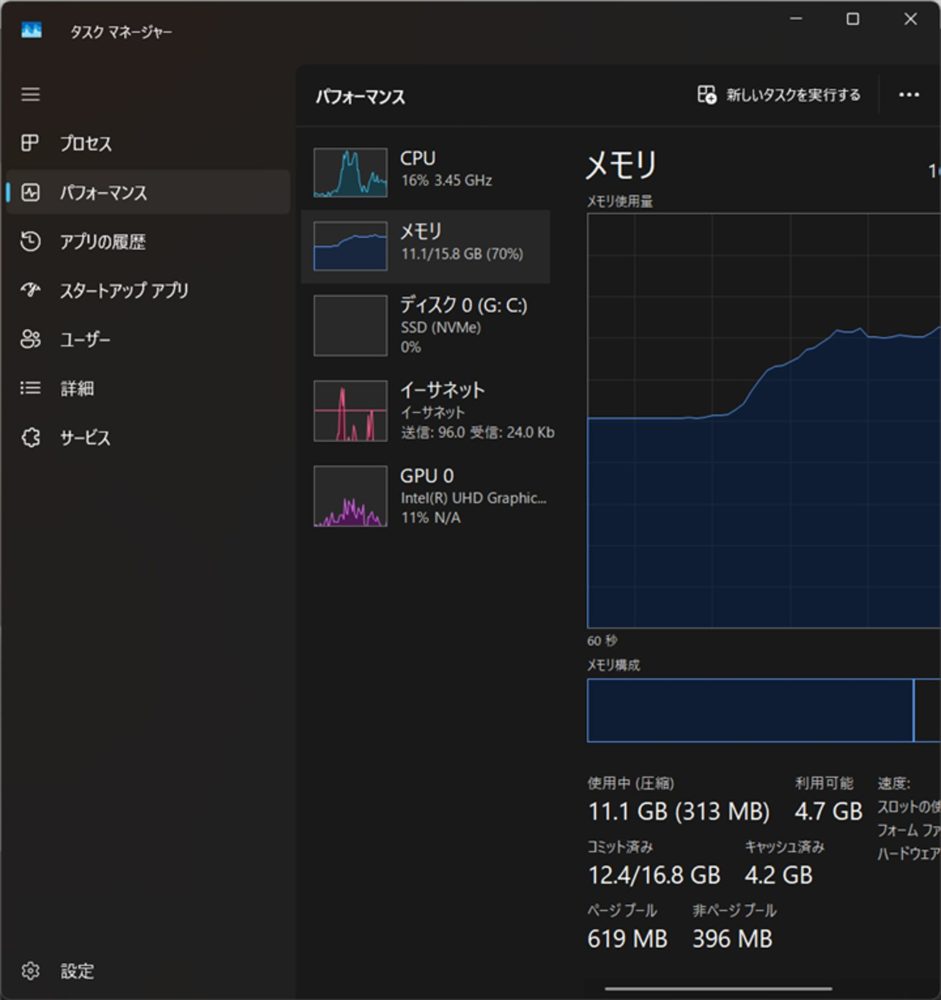The width and height of the screenshot is (941, 1000).
Task: Click the 11% N/A GPU usage text
Action: coord(431,518)
